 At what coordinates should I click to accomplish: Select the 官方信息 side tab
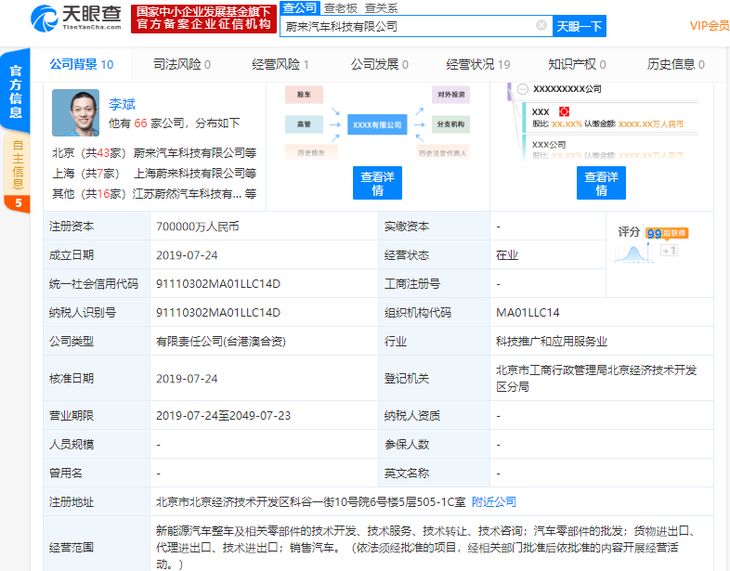(16, 91)
